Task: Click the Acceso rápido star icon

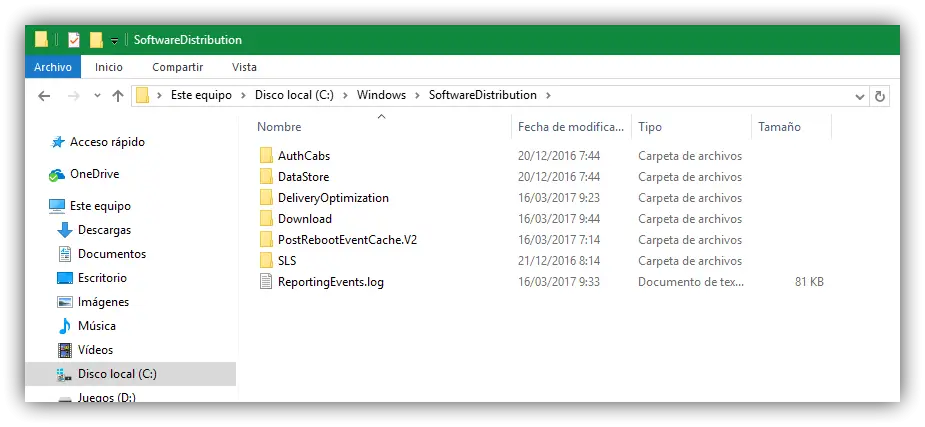Action: click(57, 142)
